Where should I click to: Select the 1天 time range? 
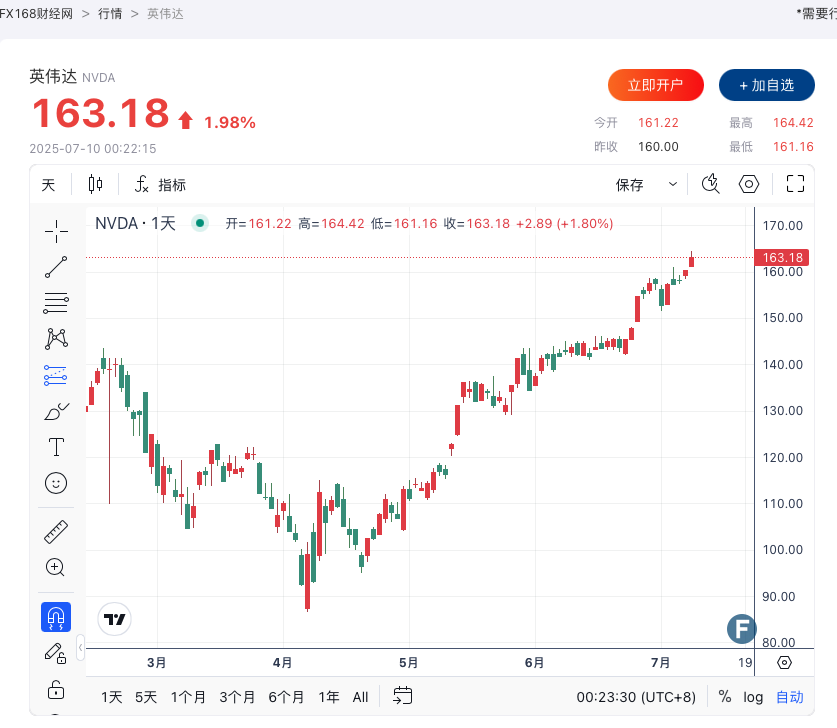tap(112, 697)
